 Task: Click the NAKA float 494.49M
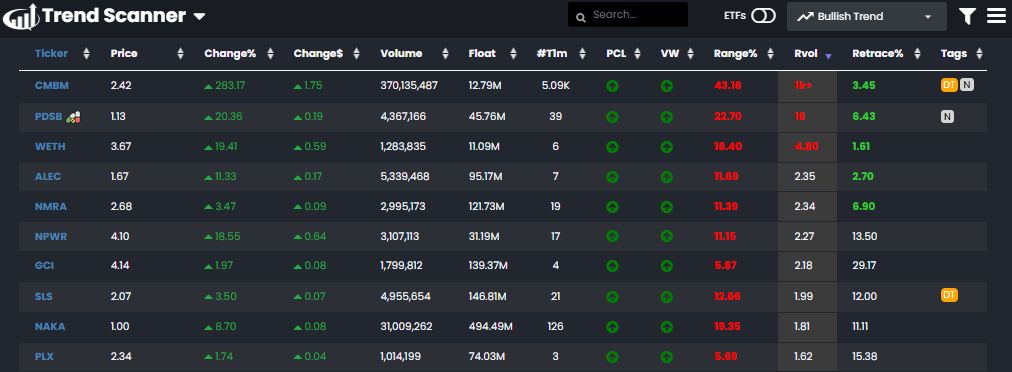click(491, 327)
